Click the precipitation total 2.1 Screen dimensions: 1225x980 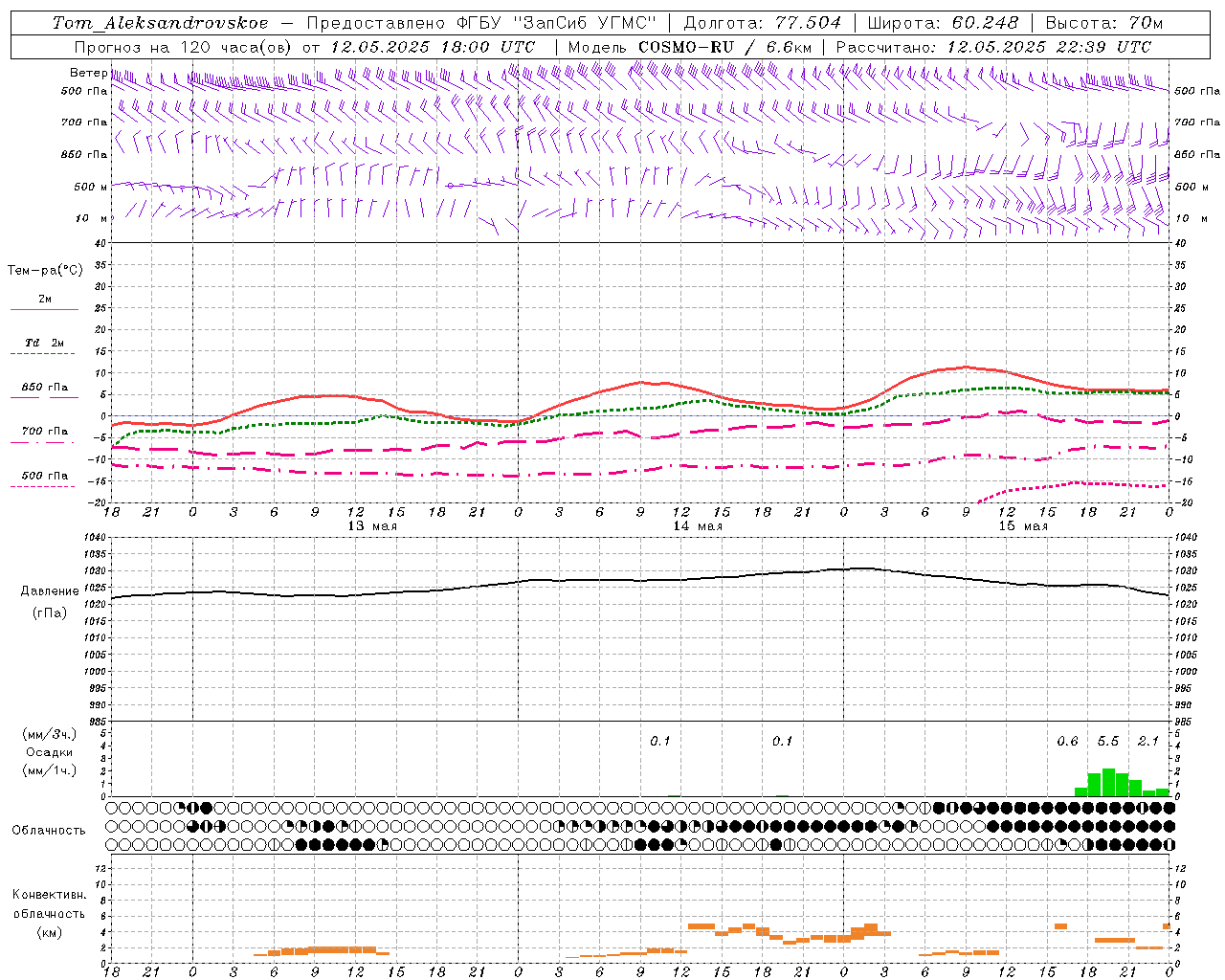coord(1148,742)
